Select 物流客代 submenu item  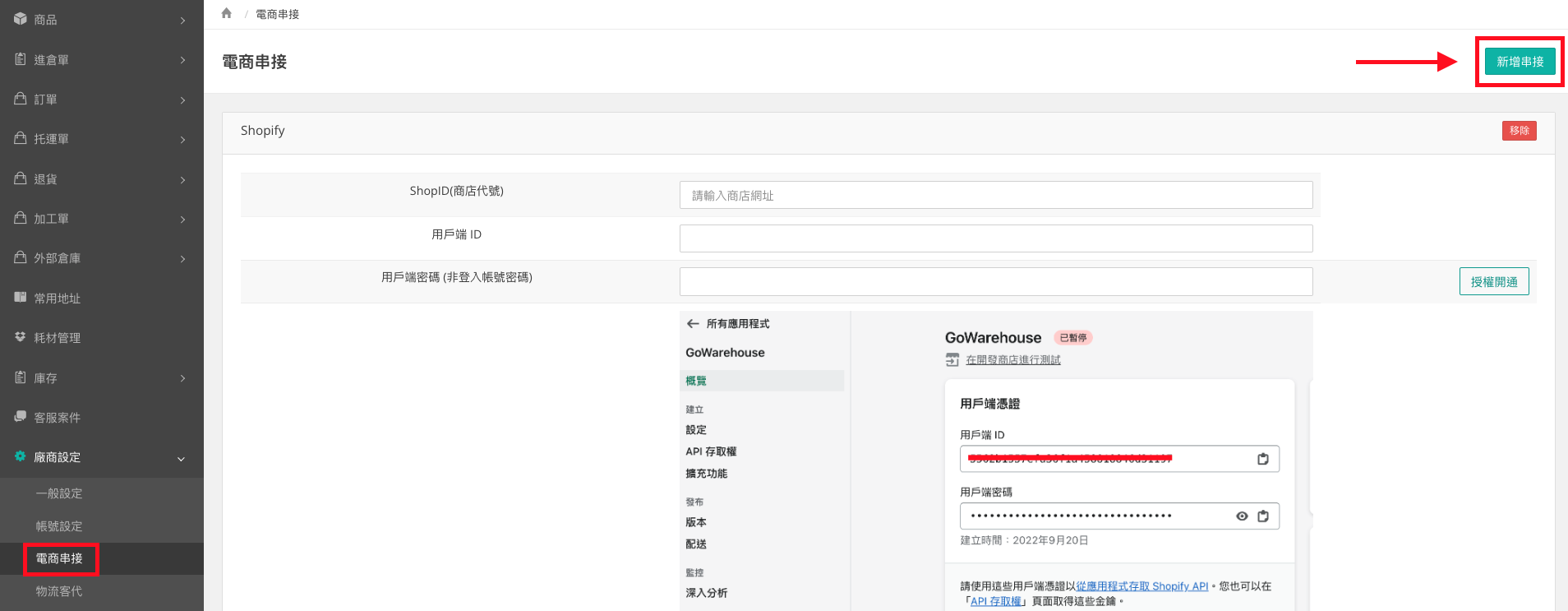[x=59, y=591]
